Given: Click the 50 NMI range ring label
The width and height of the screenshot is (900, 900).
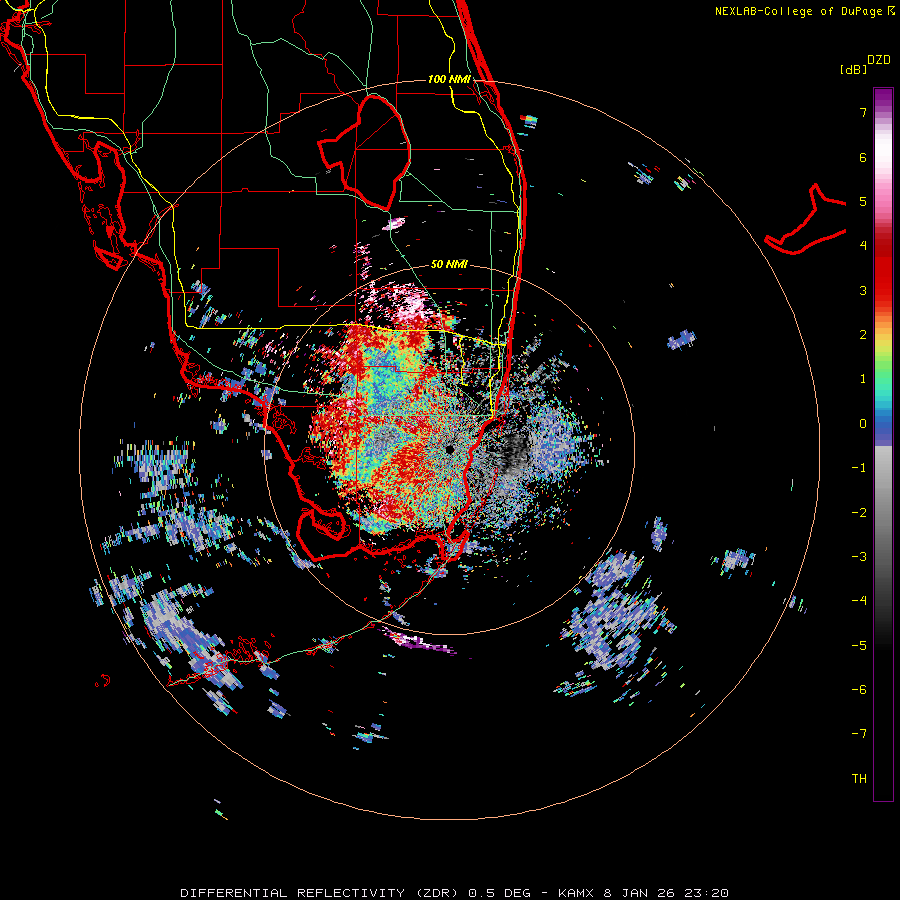Looking at the screenshot, I should pos(449,264).
